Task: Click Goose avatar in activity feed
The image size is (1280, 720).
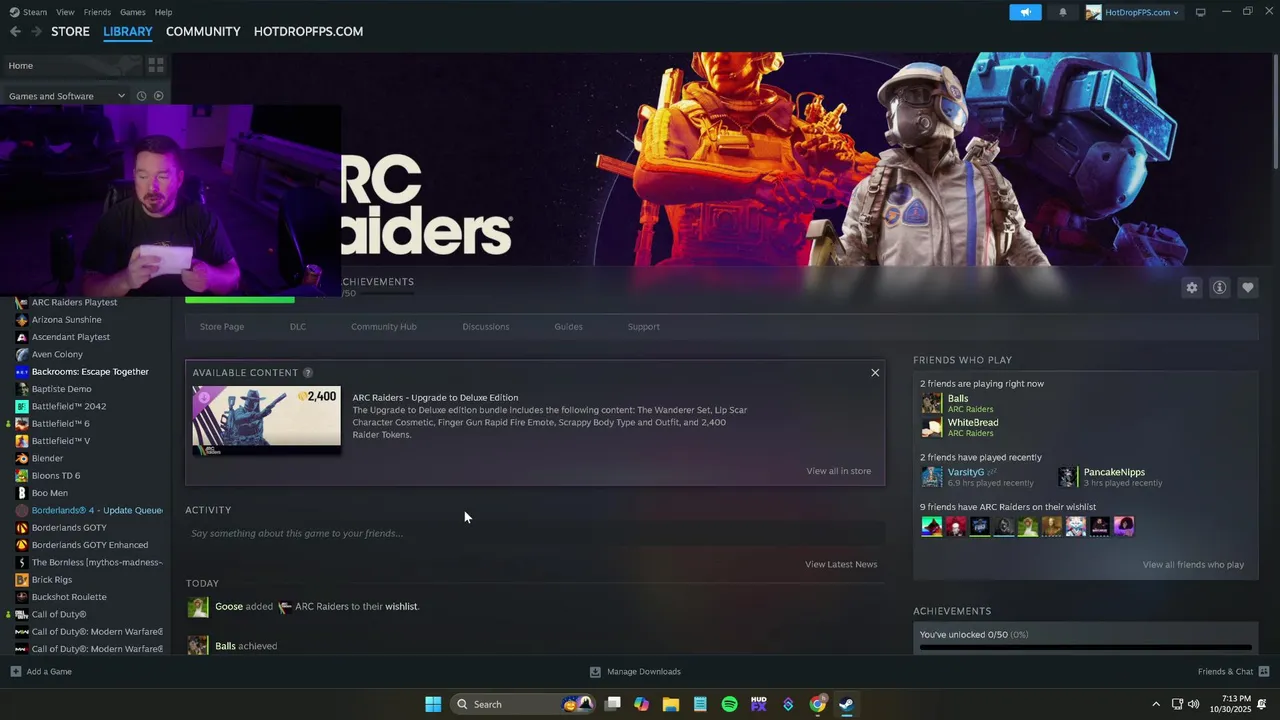Action: (198, 607)
